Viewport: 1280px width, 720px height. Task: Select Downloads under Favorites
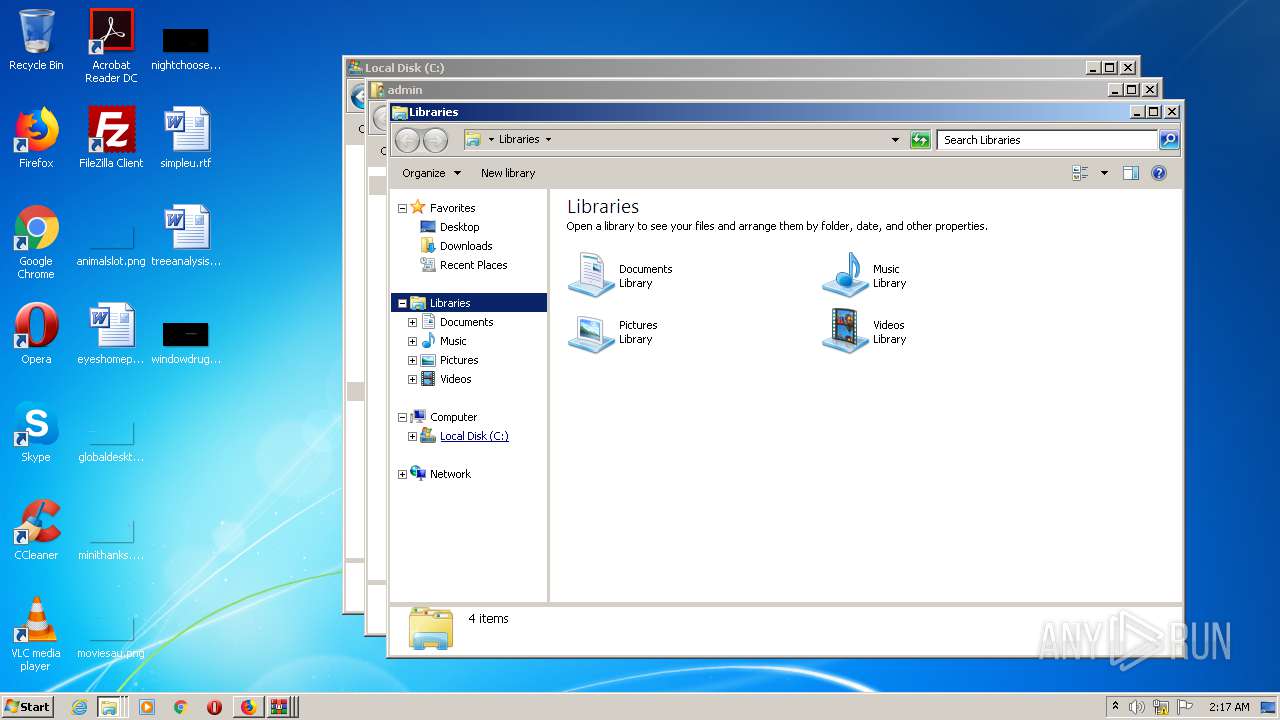tap(466, 246)
